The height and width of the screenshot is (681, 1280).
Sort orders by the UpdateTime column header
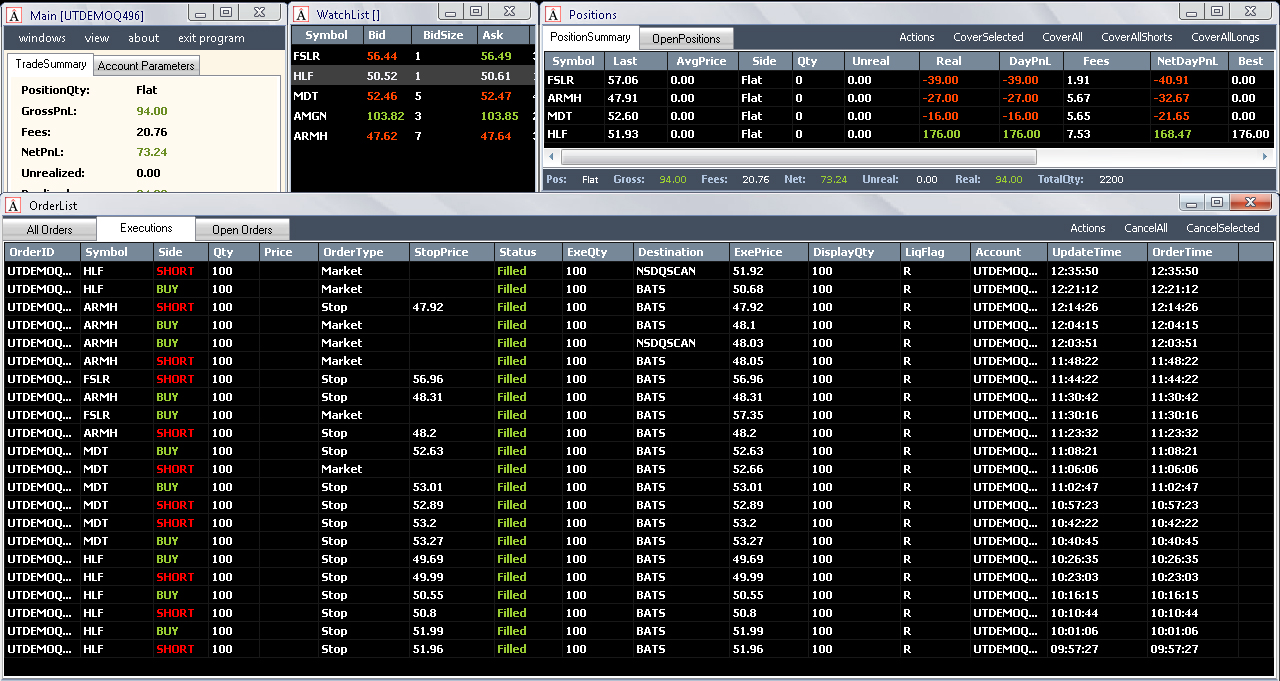click(x=1098, y=252)
